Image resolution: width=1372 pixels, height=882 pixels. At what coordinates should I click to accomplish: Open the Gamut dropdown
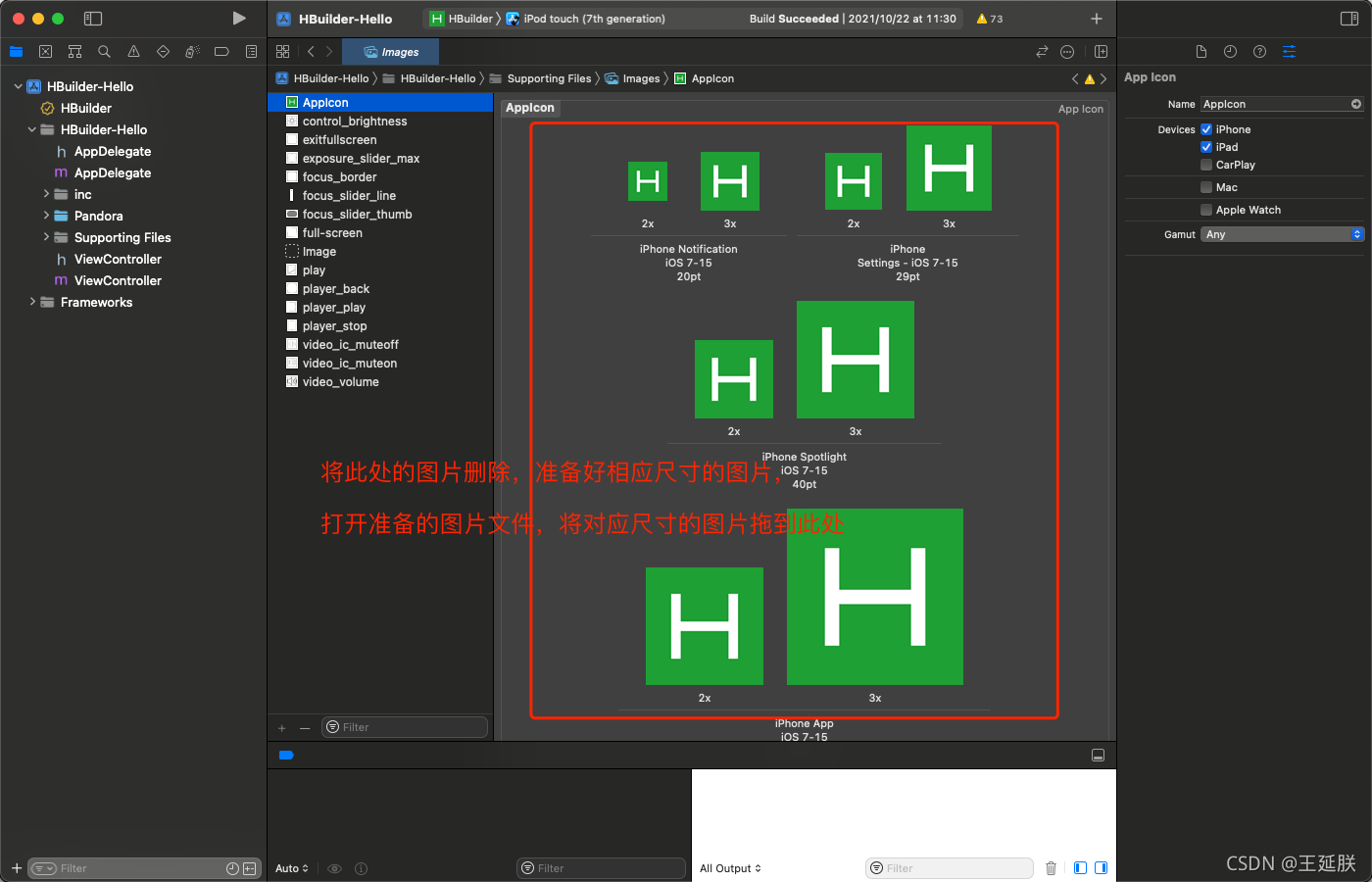pos(1282,234)
